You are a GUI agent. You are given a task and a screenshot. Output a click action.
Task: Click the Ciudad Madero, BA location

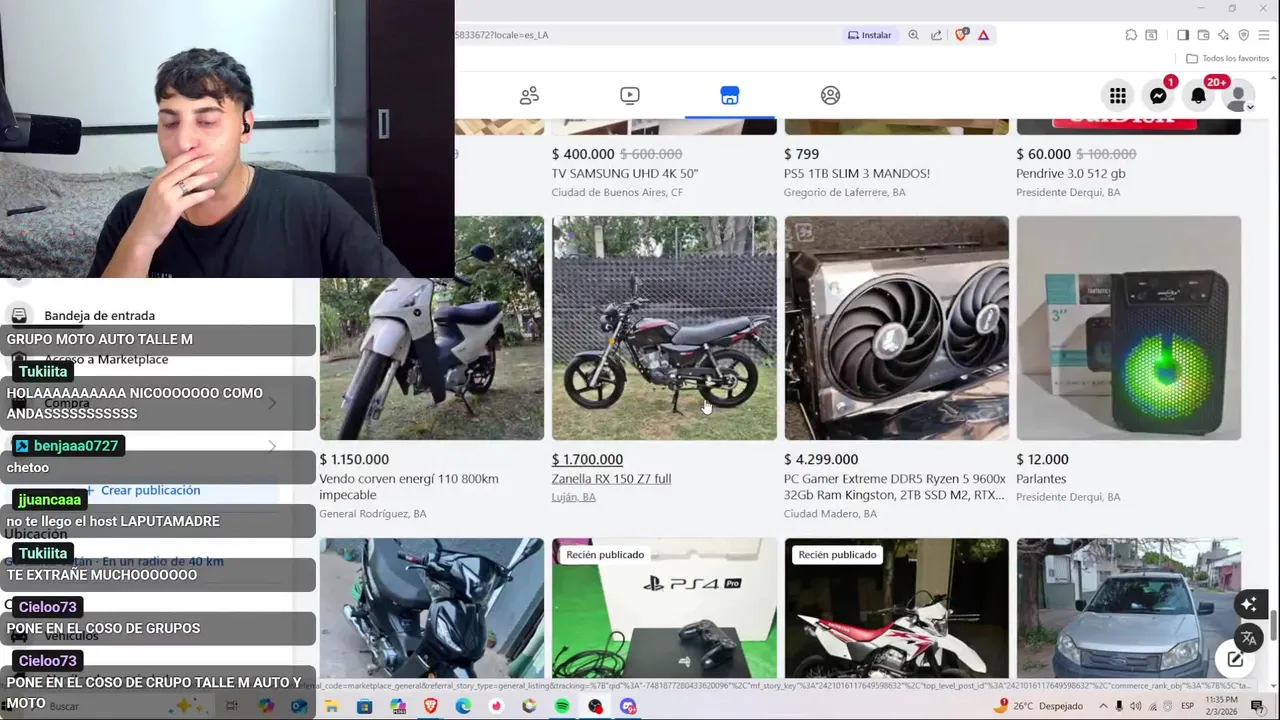coord(831,514)
